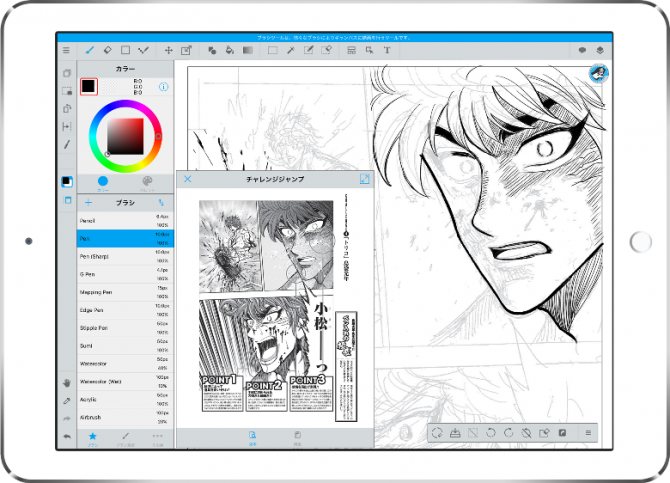Click the flip horizontally sidebar icon

point(67,127)
